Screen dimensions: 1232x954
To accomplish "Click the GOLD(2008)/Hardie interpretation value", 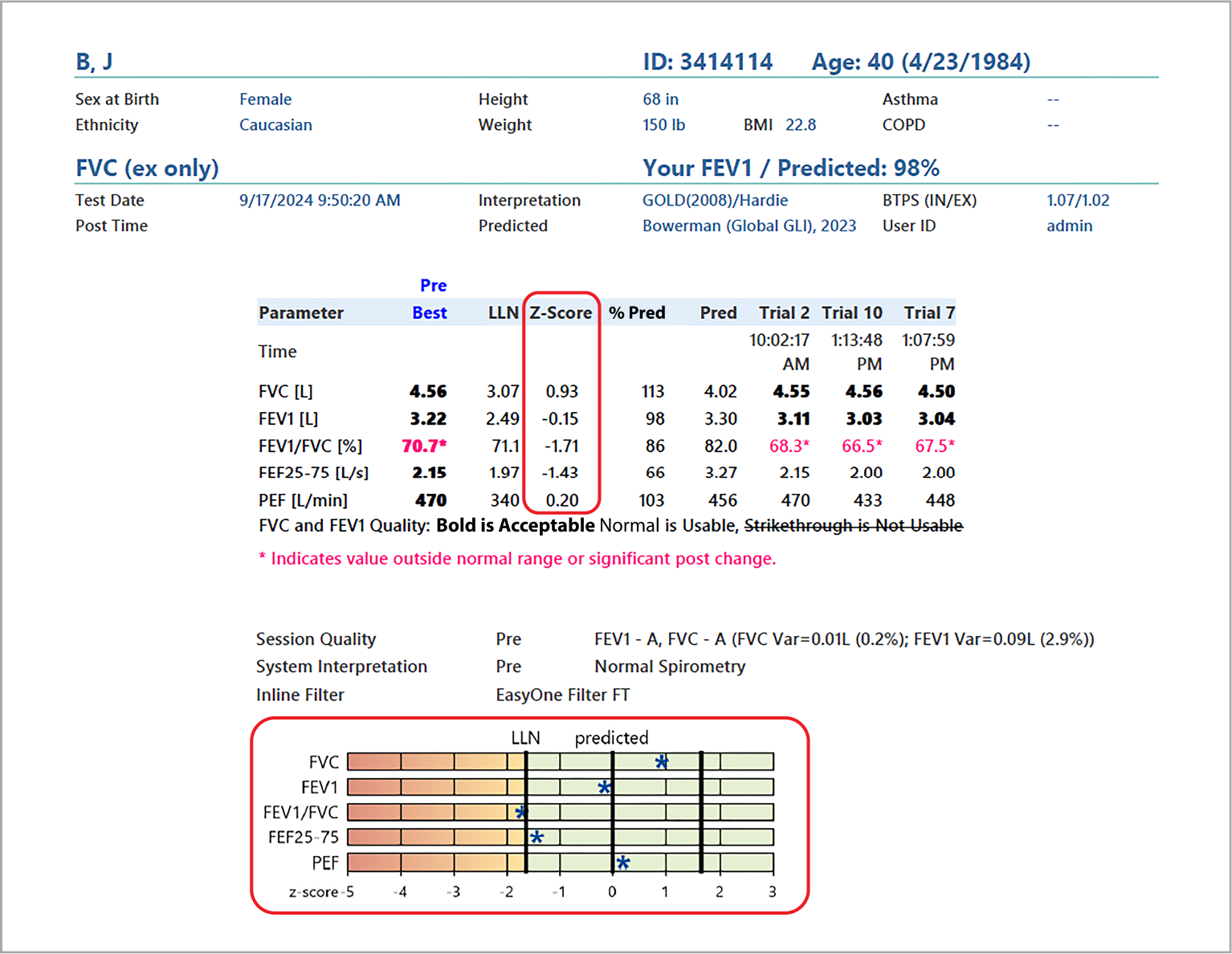I will tap(715, 200).
